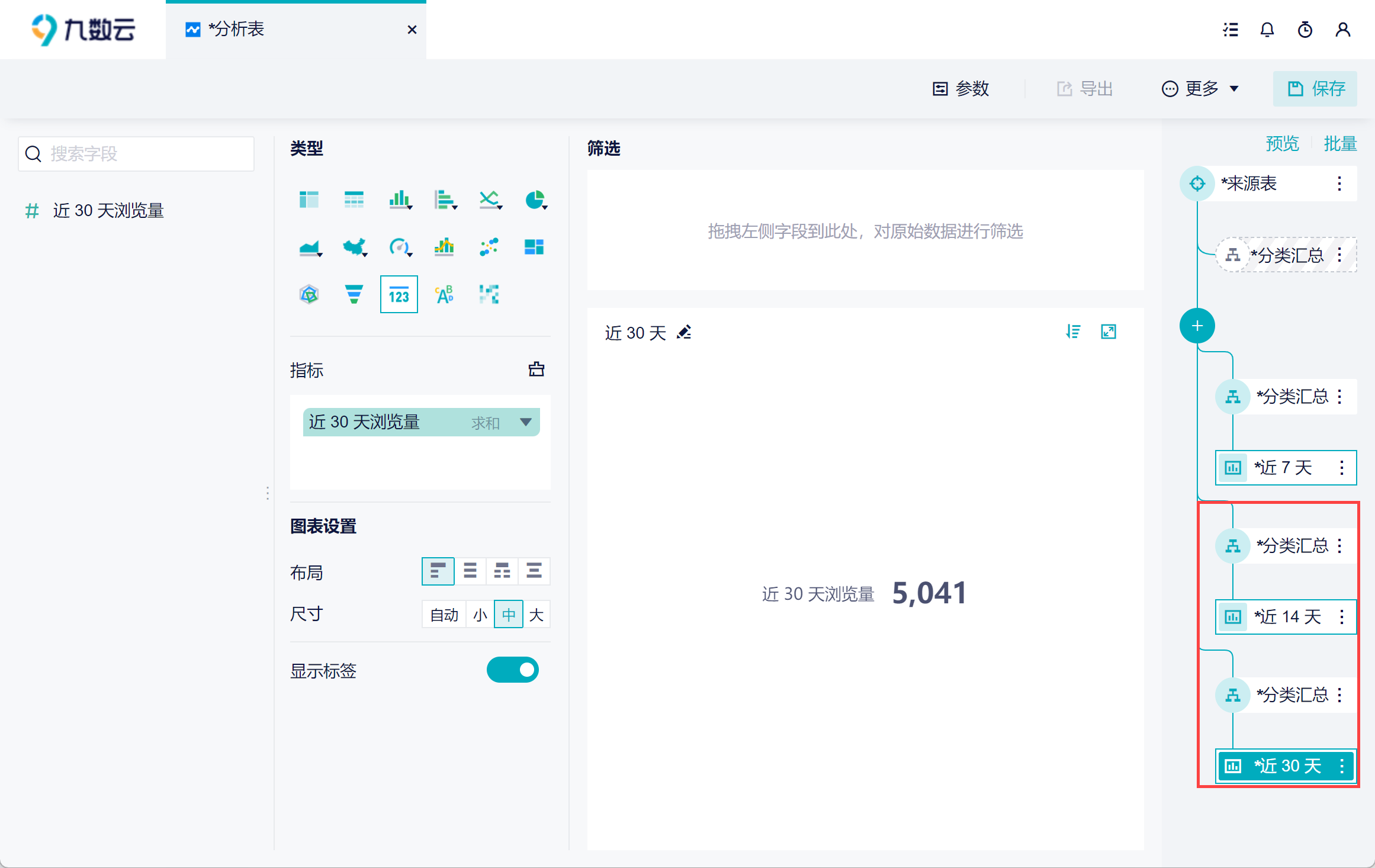Open the 求和 aggregation dropdown
The width and height of the screenshot is (1375, 868).
pos(525,422)
